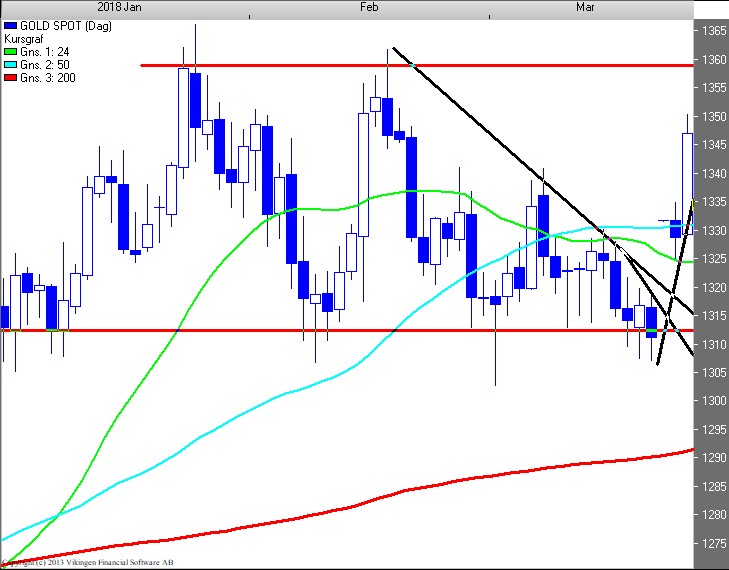Click the 1315 price axis value
729x570 pixels.
tap(714, 316)
